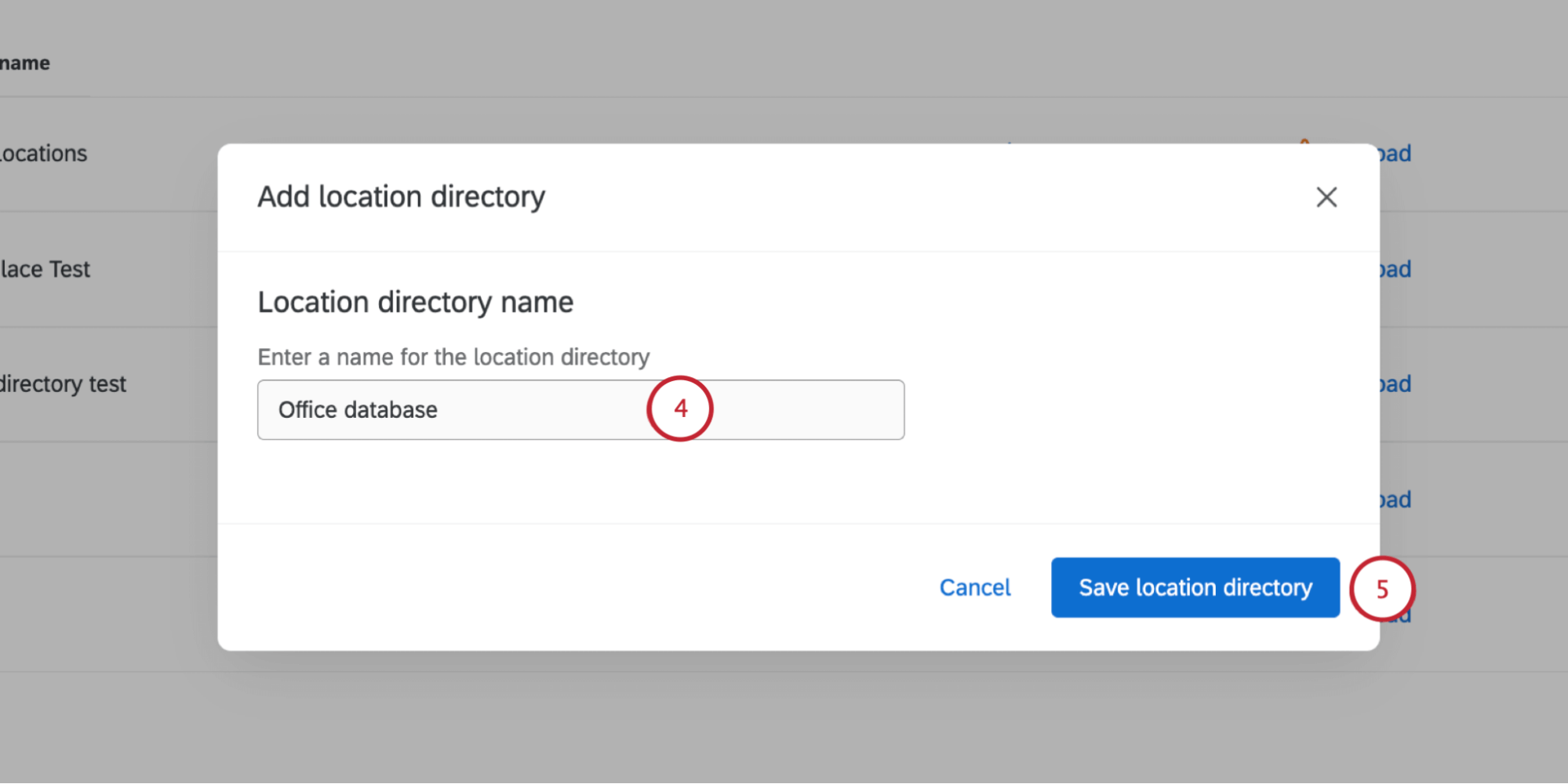
Task: Click the Location directory name heading
Action: [x=415, y=301]
